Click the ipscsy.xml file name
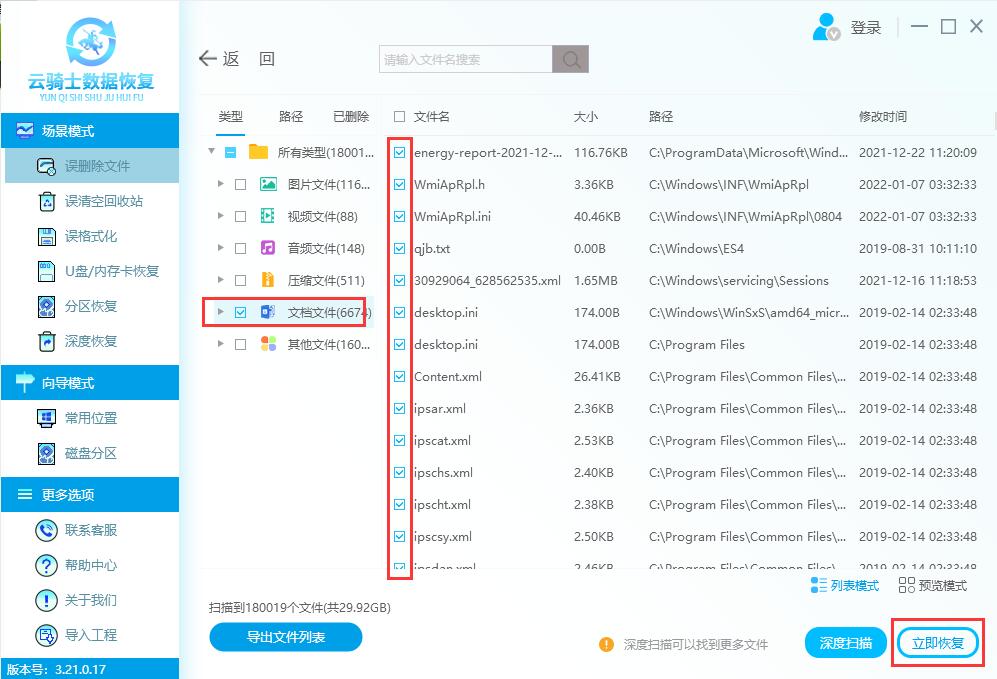Viewport: 997px width, 679px height. point(443,537)
